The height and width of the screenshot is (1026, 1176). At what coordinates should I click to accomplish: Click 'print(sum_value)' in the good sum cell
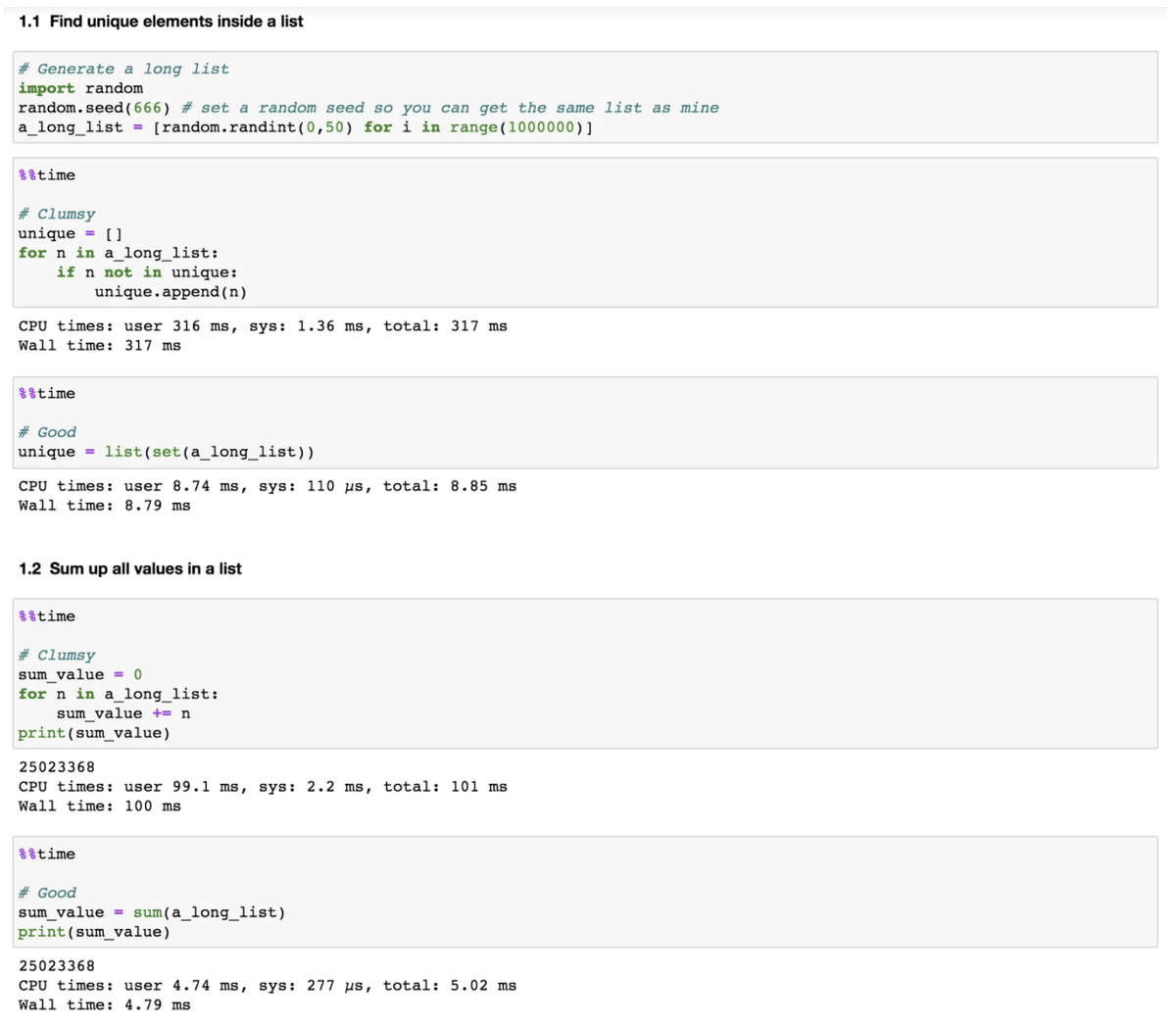[94, 932]
